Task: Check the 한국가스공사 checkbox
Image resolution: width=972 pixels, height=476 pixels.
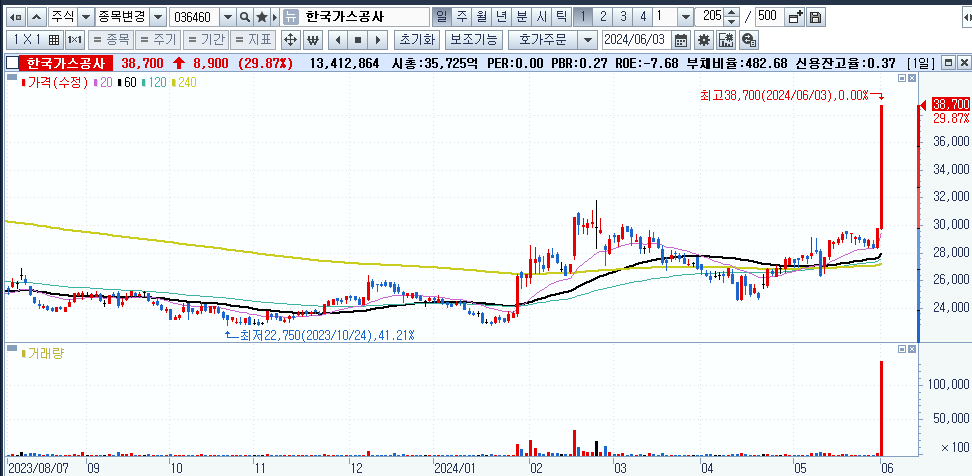Action: click(12, 63)
